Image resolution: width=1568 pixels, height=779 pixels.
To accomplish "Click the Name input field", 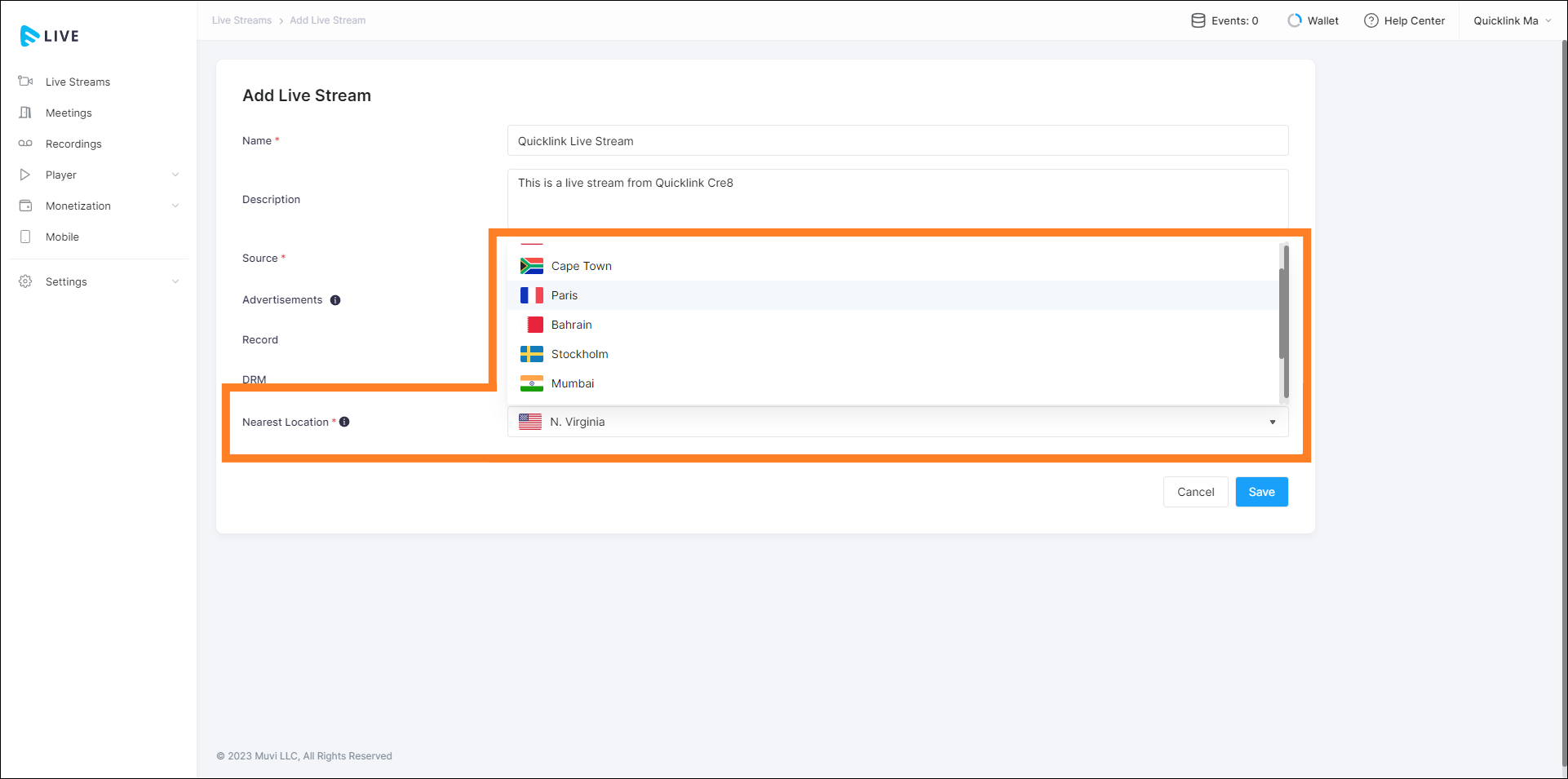I will tap(897, 141).
